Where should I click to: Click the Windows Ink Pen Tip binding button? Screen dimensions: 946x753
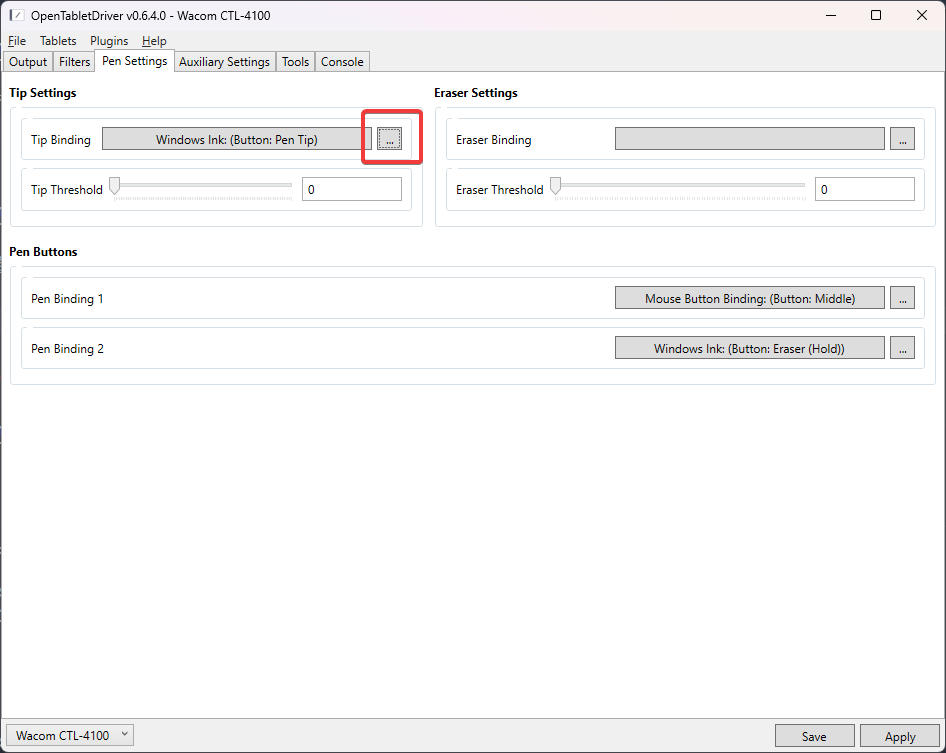(x=236, y=139)
